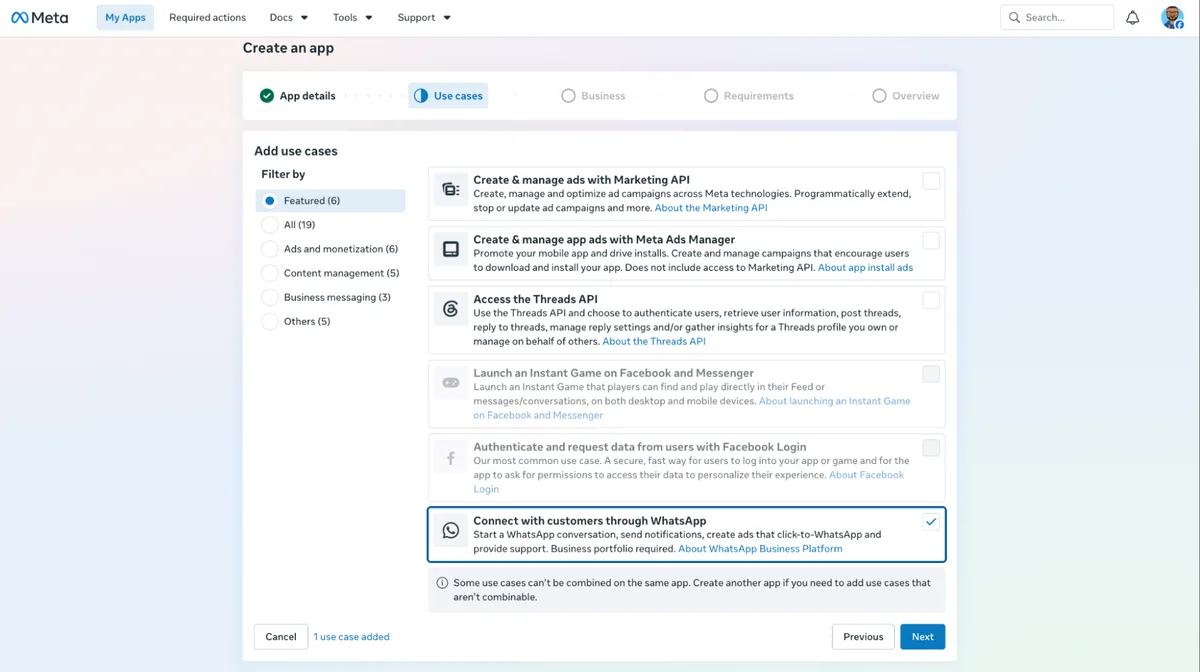Open the My Apps tab

click(x=125, y=17)
